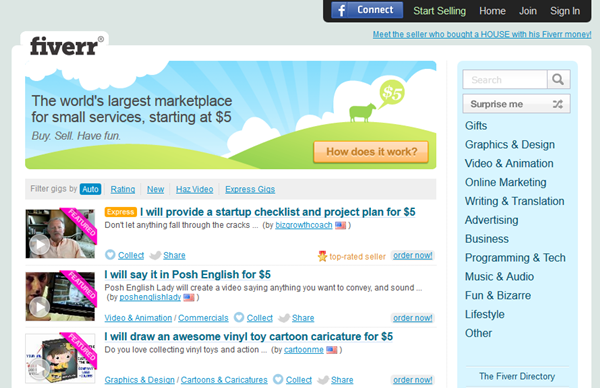Open the Graphics & Design sidebar category
This screenshot has width=600, height=388.
click(510, 144)
